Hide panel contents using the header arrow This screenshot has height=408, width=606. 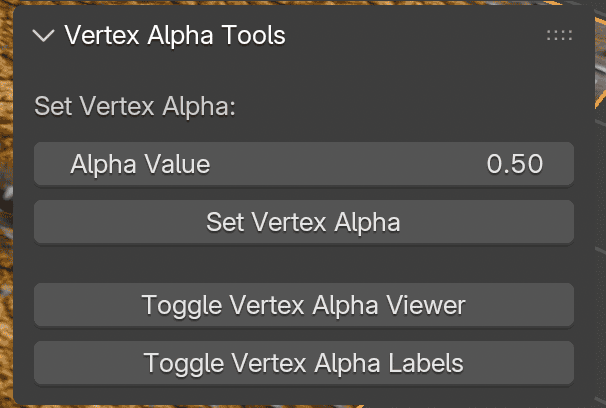(43, 36)
